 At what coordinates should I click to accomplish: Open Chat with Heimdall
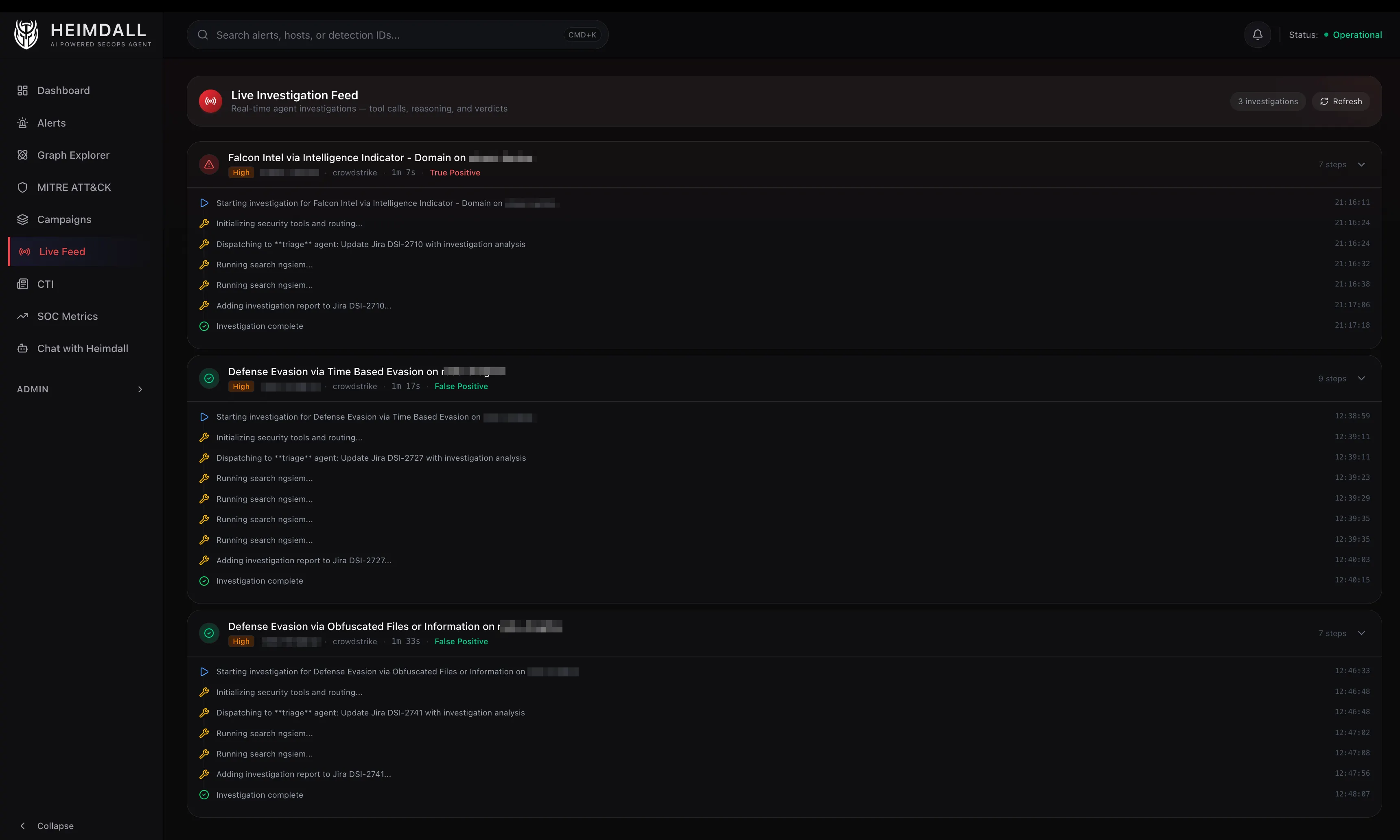[83, 348]
